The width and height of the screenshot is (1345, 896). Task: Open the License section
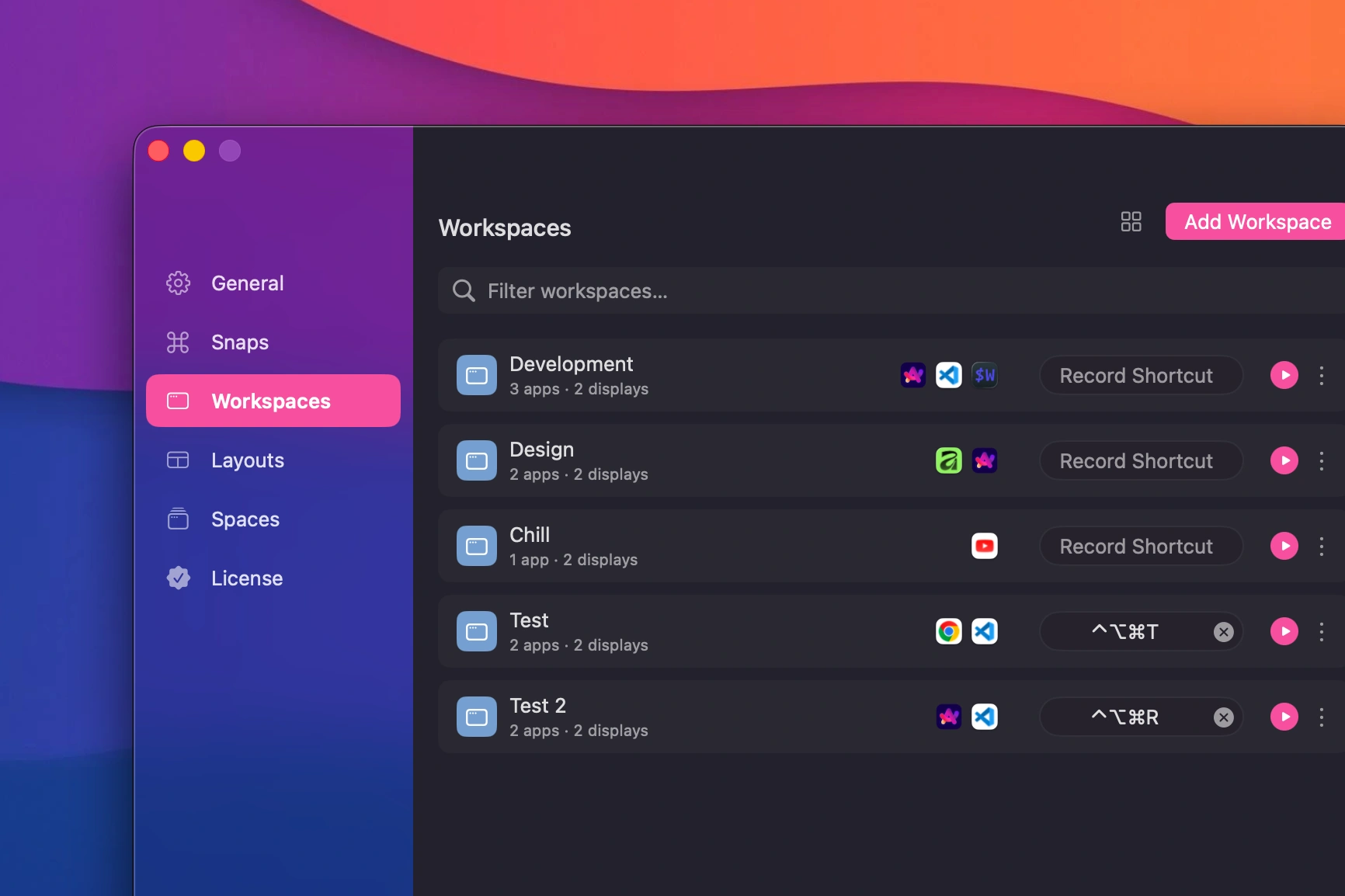pos(273,578)
